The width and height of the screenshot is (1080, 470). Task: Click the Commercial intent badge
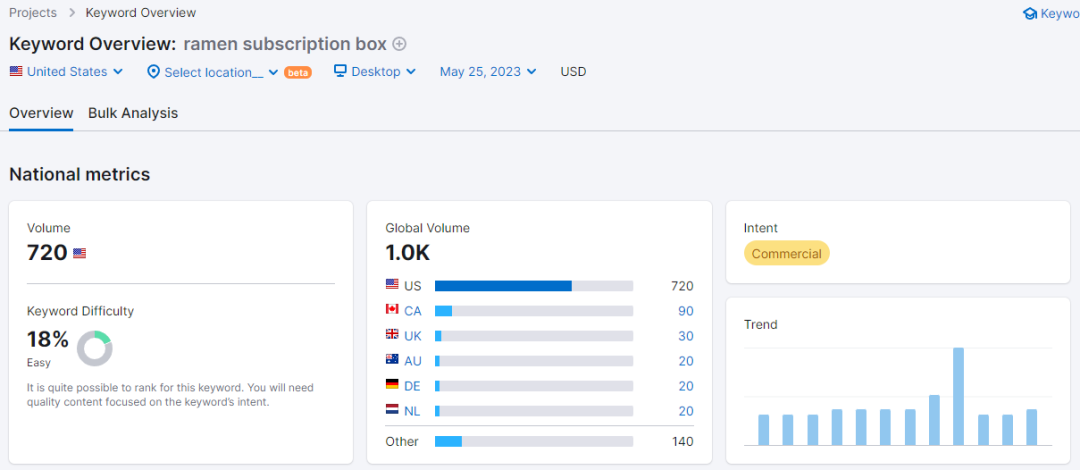coord(786,254)
